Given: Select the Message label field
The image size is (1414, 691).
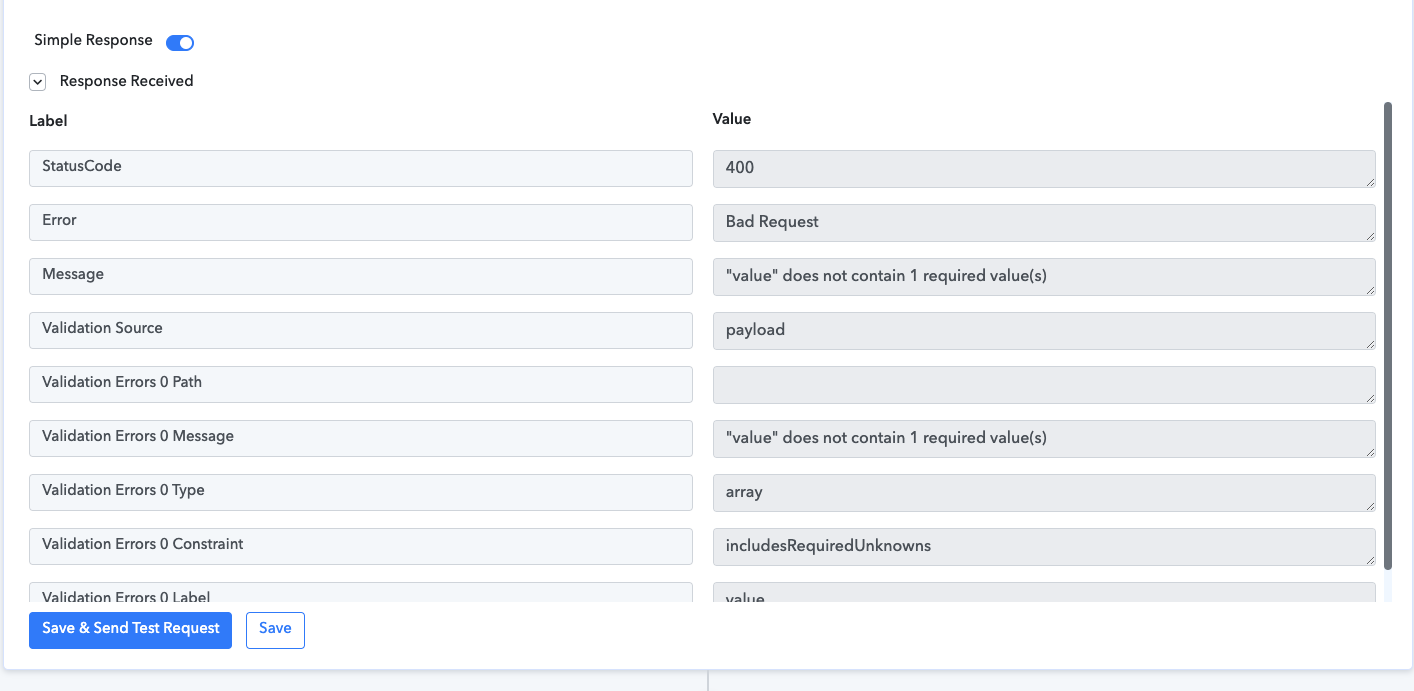Looking at the screenshot, I should click(x=361, y=276).
